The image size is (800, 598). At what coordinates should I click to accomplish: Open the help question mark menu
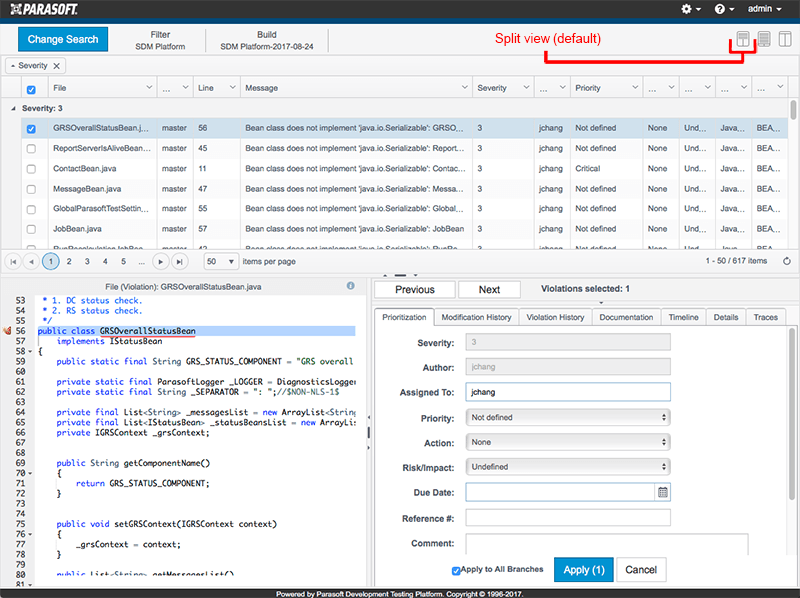coord(724,9)
